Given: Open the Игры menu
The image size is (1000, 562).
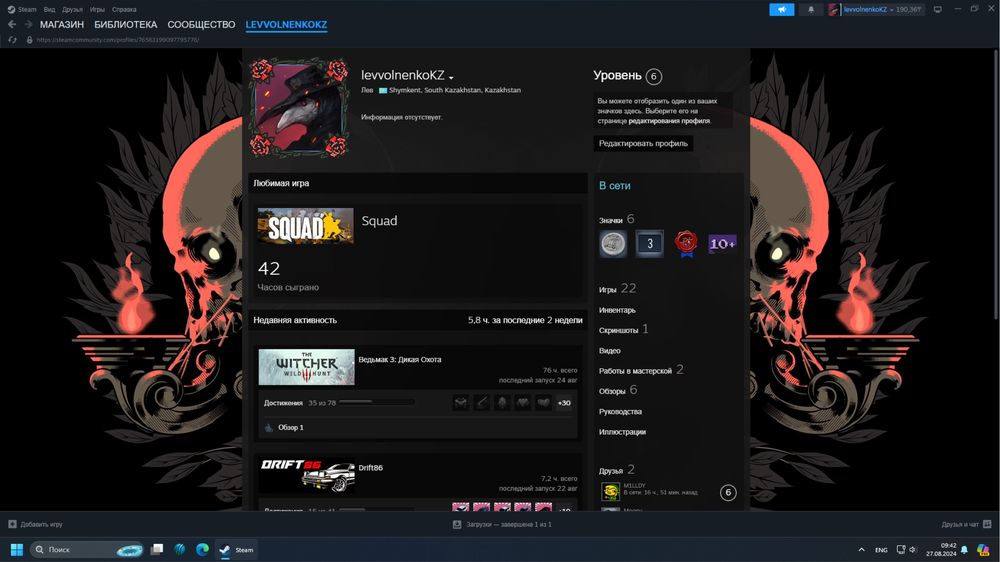Looking at the screenshot, I should point(97,10).
